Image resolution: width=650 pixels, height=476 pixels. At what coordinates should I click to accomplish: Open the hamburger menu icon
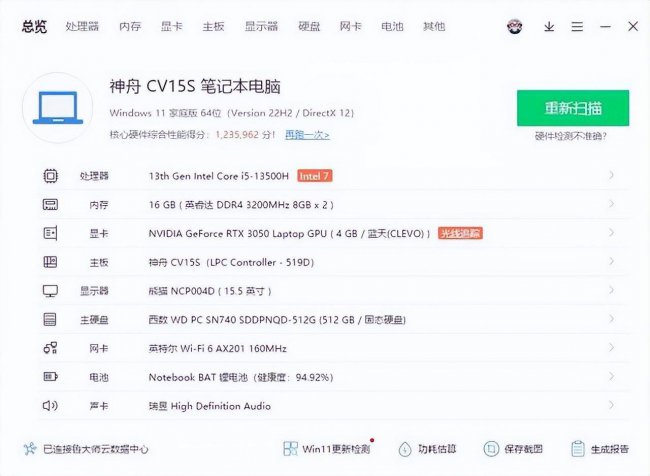point(577,27)
